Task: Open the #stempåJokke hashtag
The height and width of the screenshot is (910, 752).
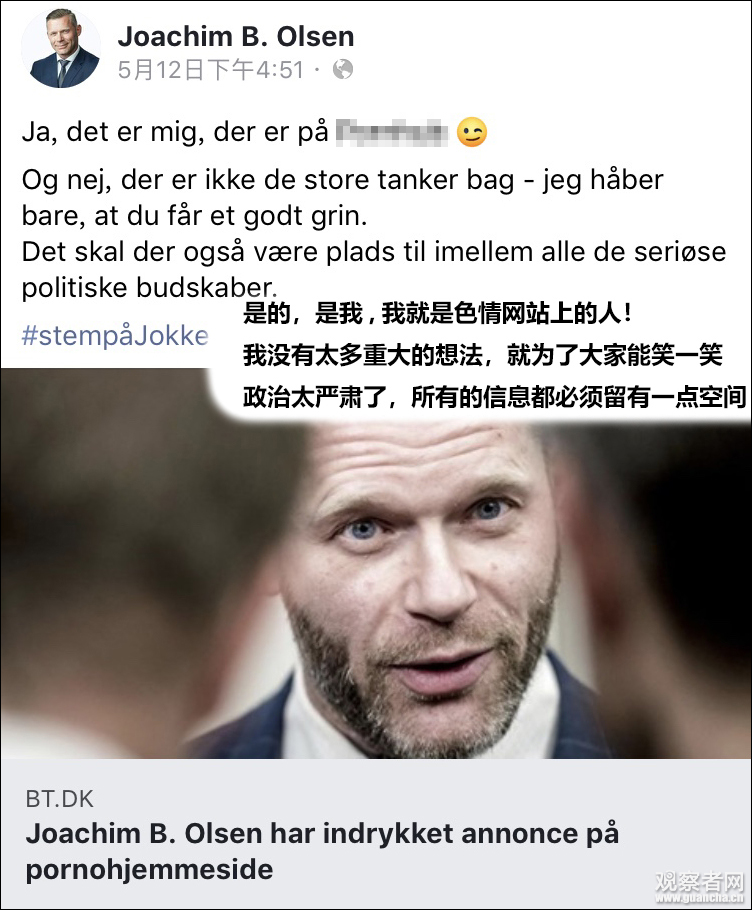Action: (x=115, y=335)
